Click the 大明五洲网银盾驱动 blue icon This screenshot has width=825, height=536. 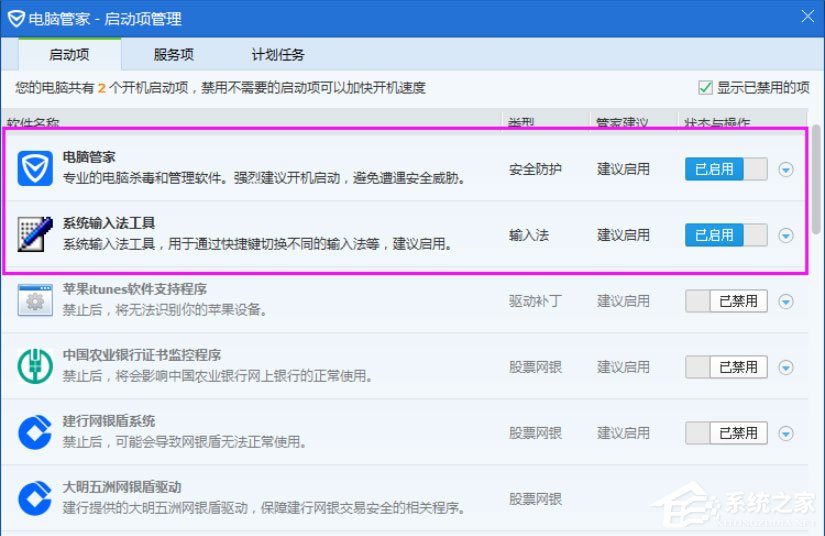(x=35, y=498)
